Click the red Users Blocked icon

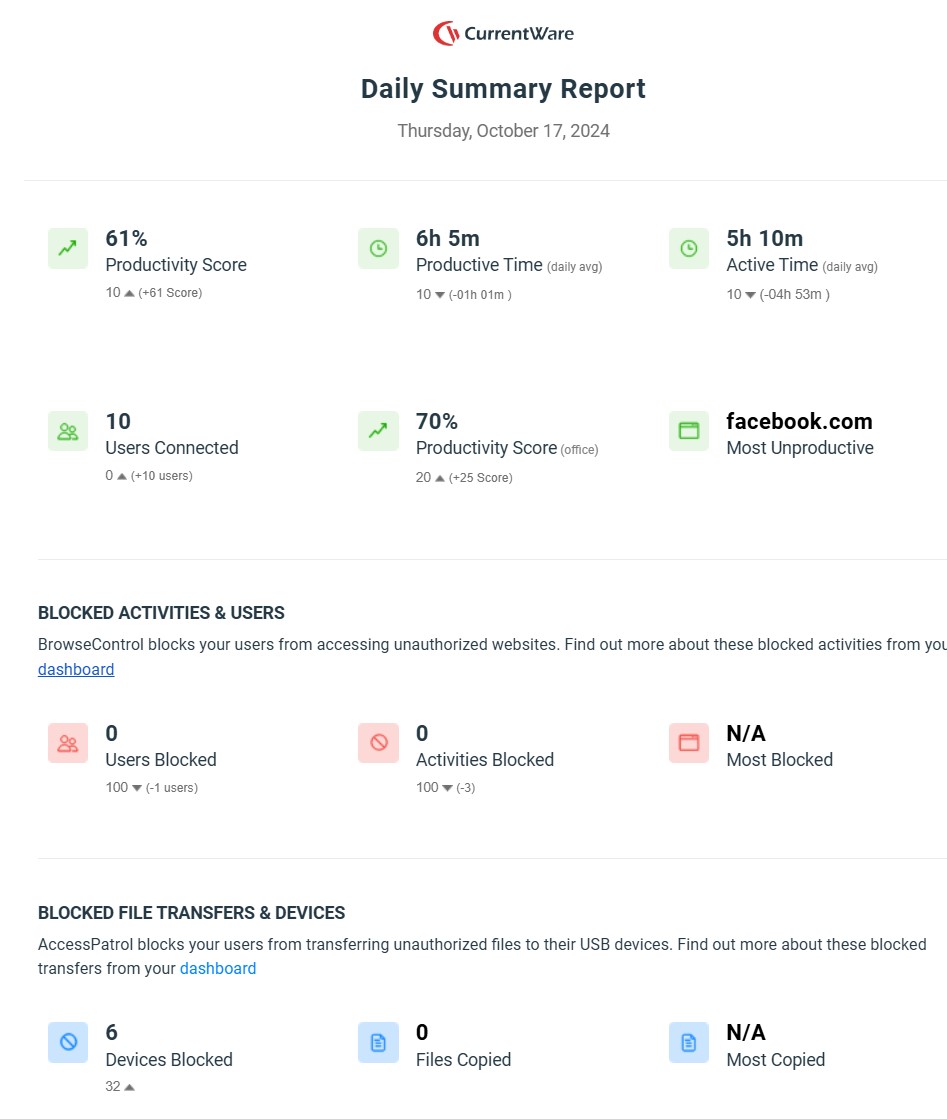click(68, 743)
